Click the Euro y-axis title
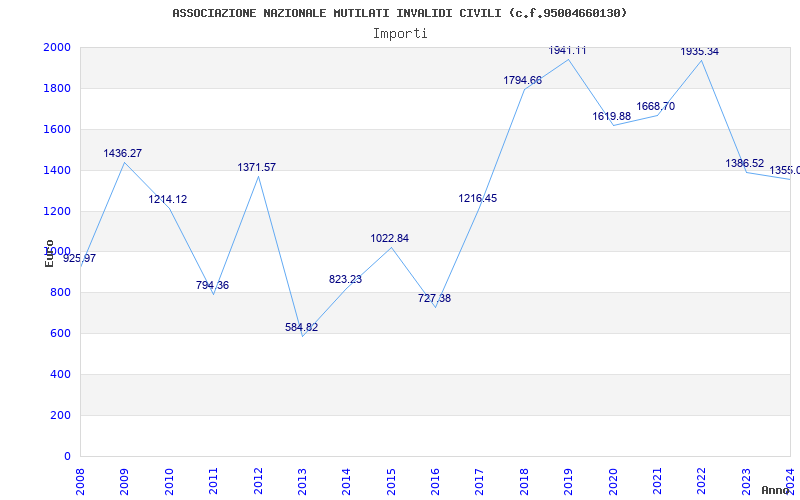The image size is (800, 500). click(x=49, y=253)
